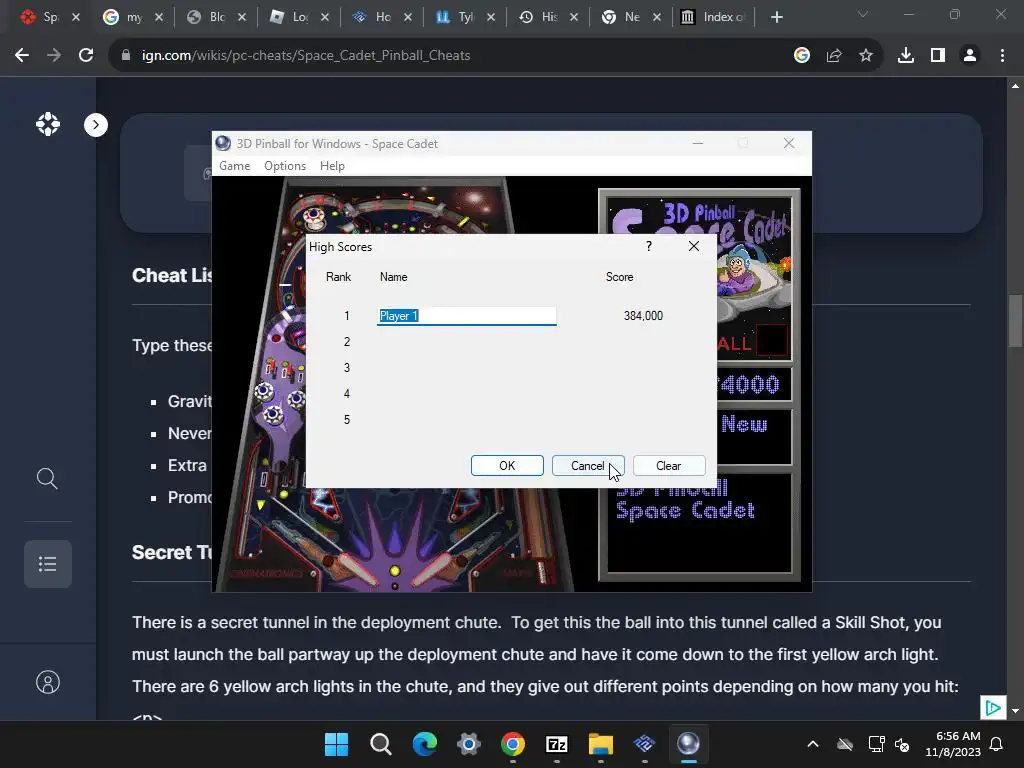
Task: Click scrollbar down arrow
Action: (1015, 711)
